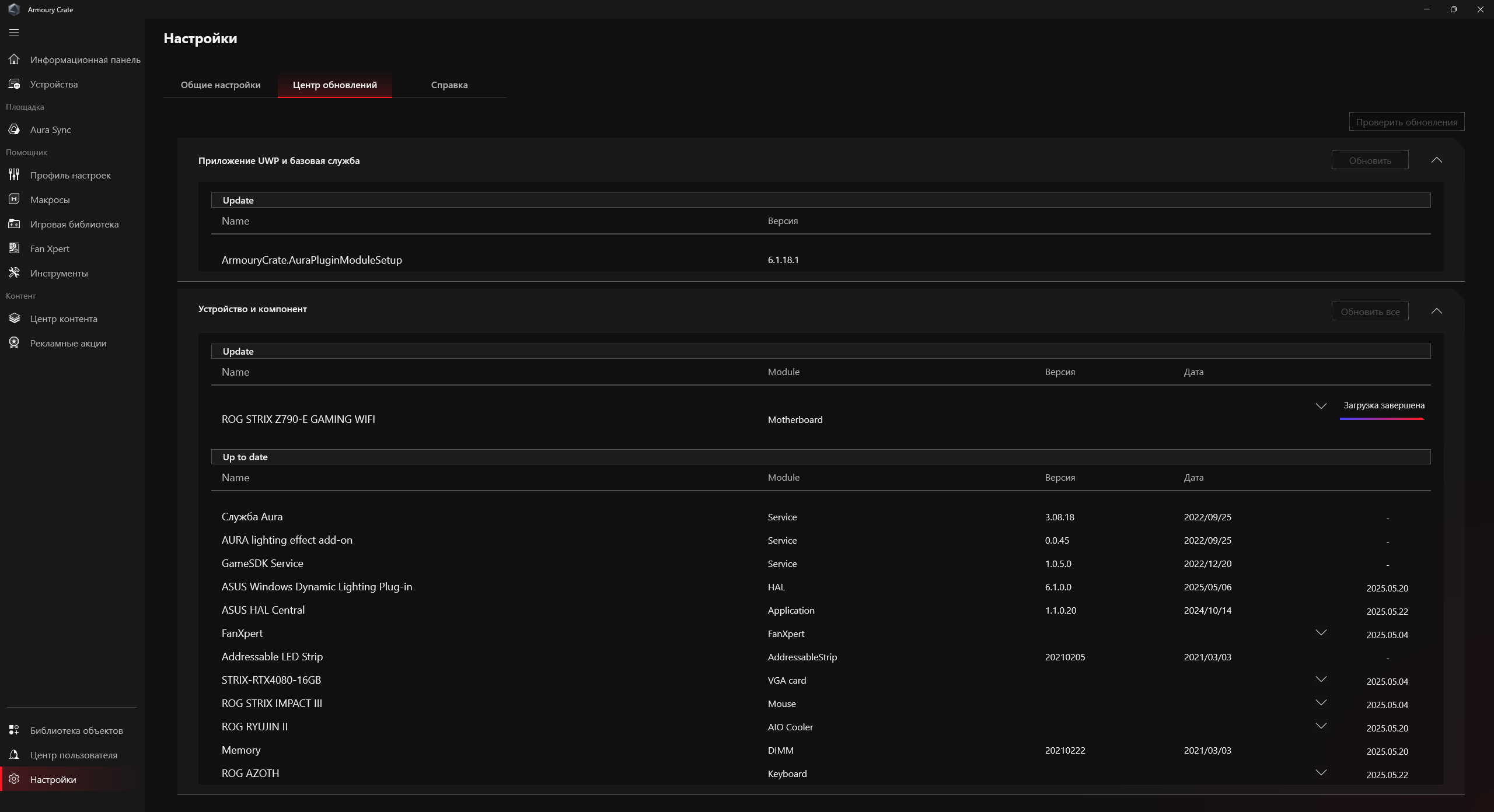Click the Библиотека объектов icon
This screenshot has height=812, width=1494.
pyautogui.click(x=14, y=730)
